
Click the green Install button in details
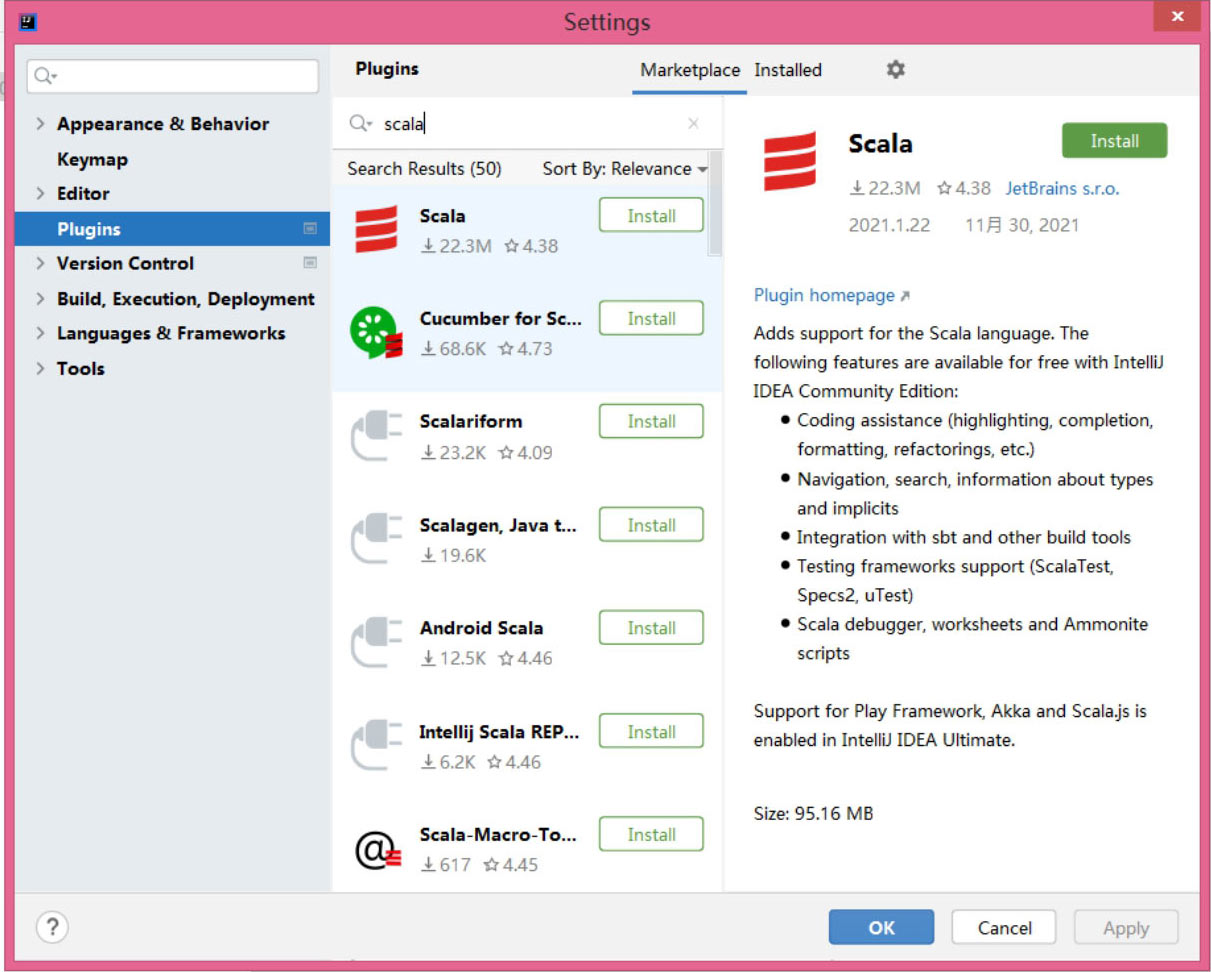tap(1114, 141)
